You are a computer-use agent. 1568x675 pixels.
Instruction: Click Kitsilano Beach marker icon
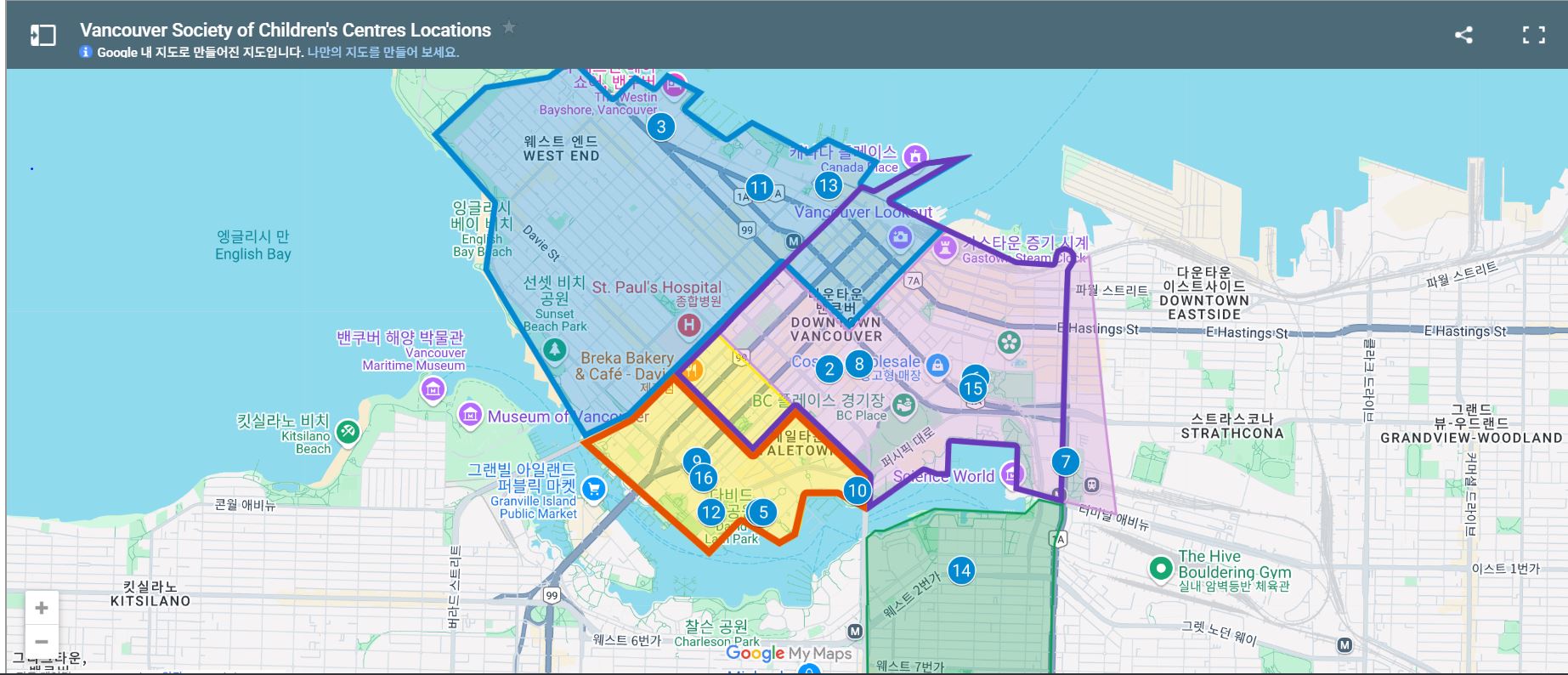347,432
